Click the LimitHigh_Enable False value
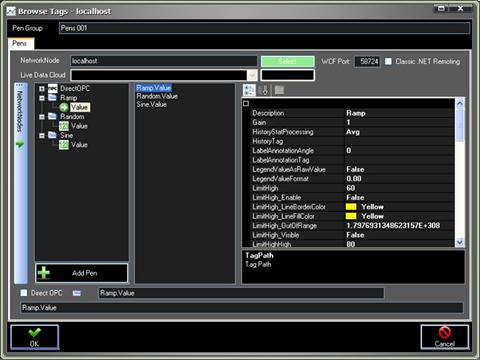The height and width of the screenshot is (360, 480). tap(355, 197)
